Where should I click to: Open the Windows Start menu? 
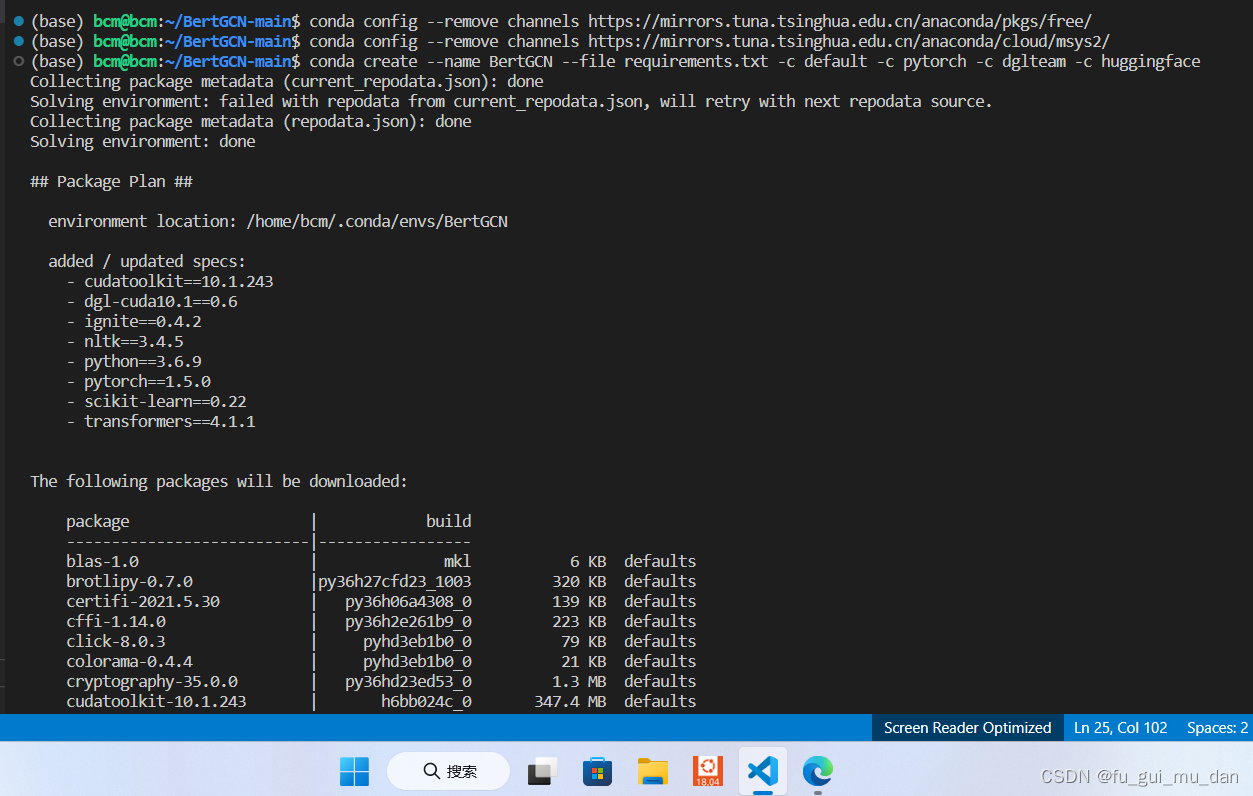pos(354,771)
